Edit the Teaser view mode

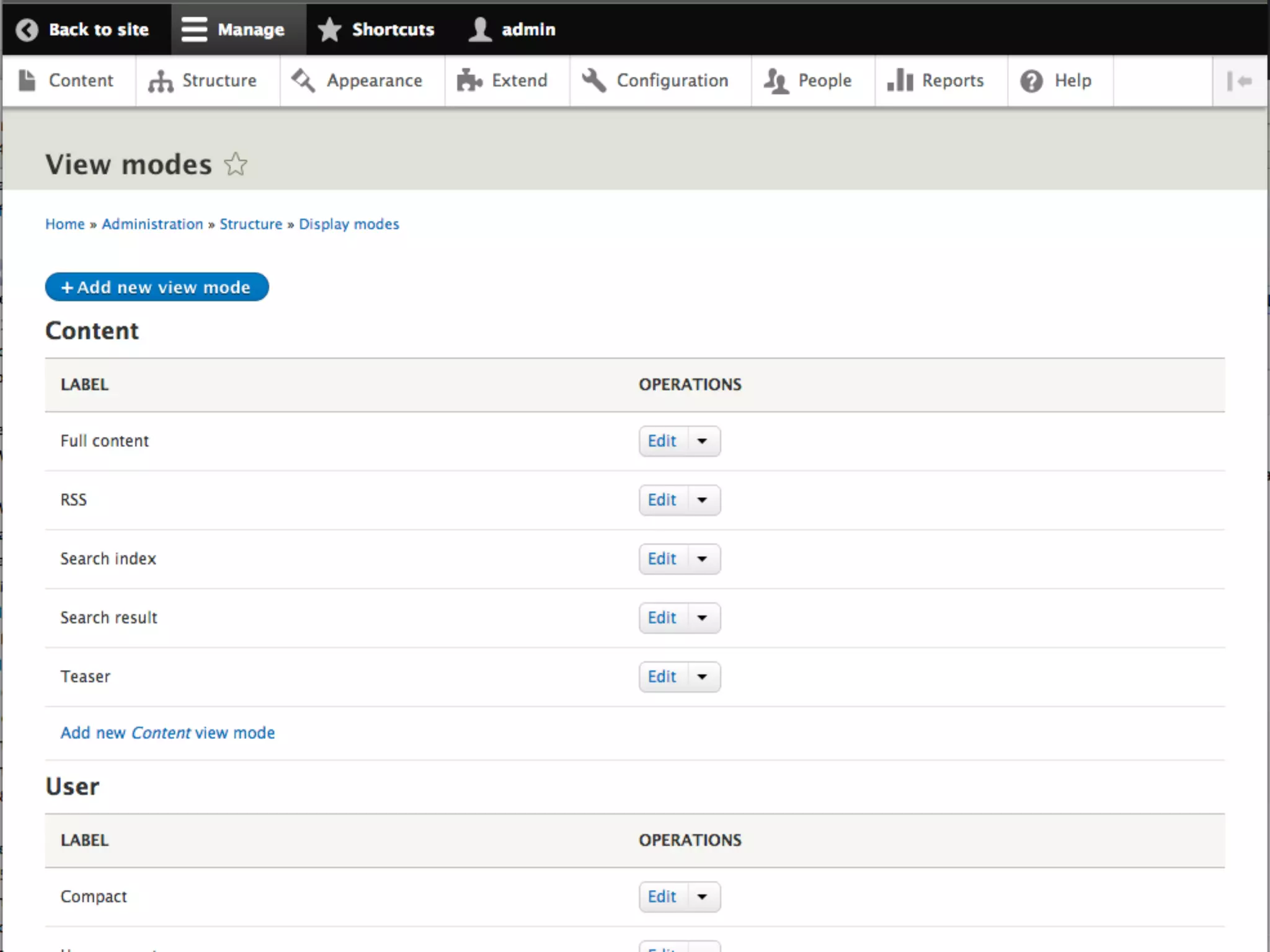(x=663, y=677)
